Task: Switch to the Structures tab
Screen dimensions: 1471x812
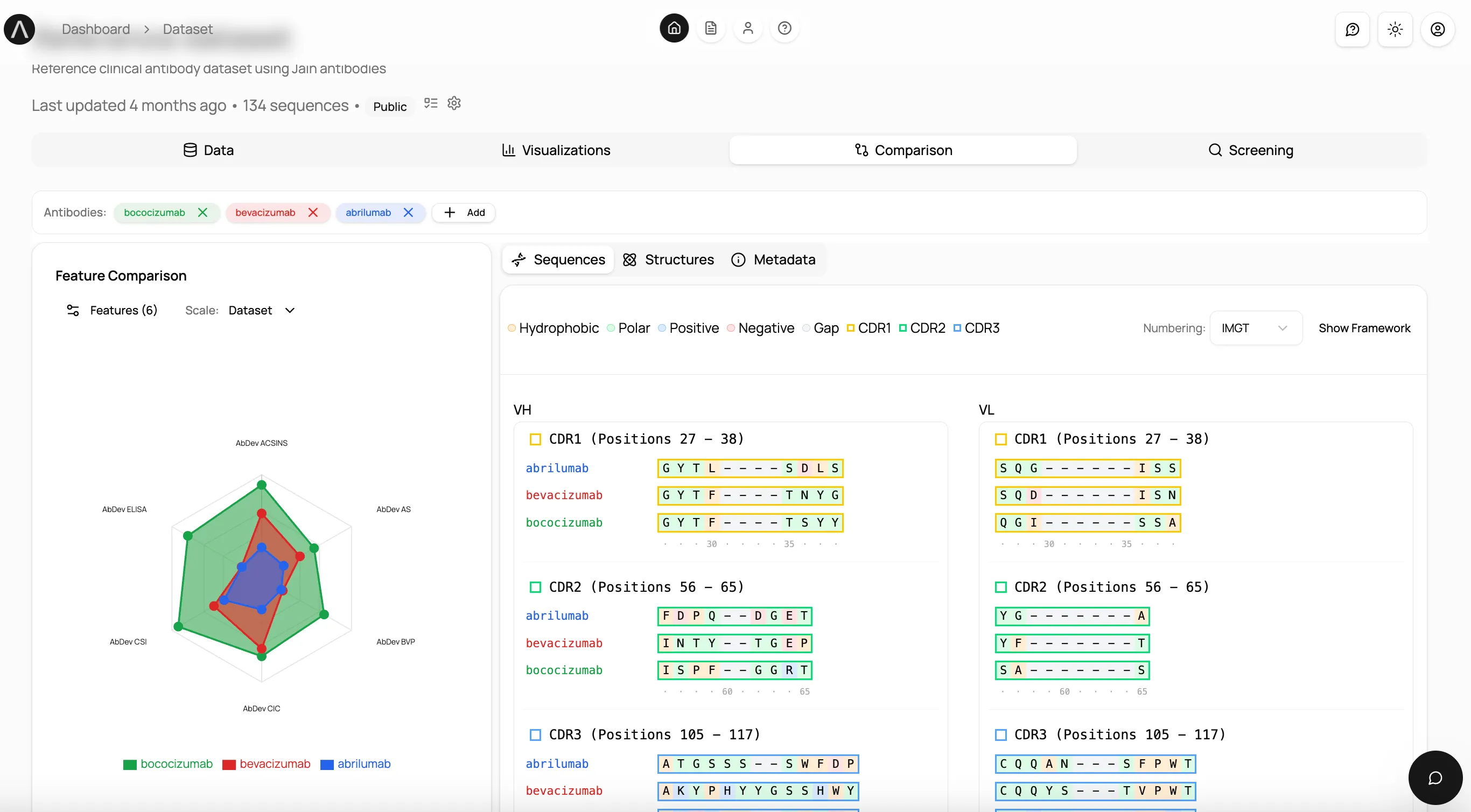Action: (x=668, y=260)
